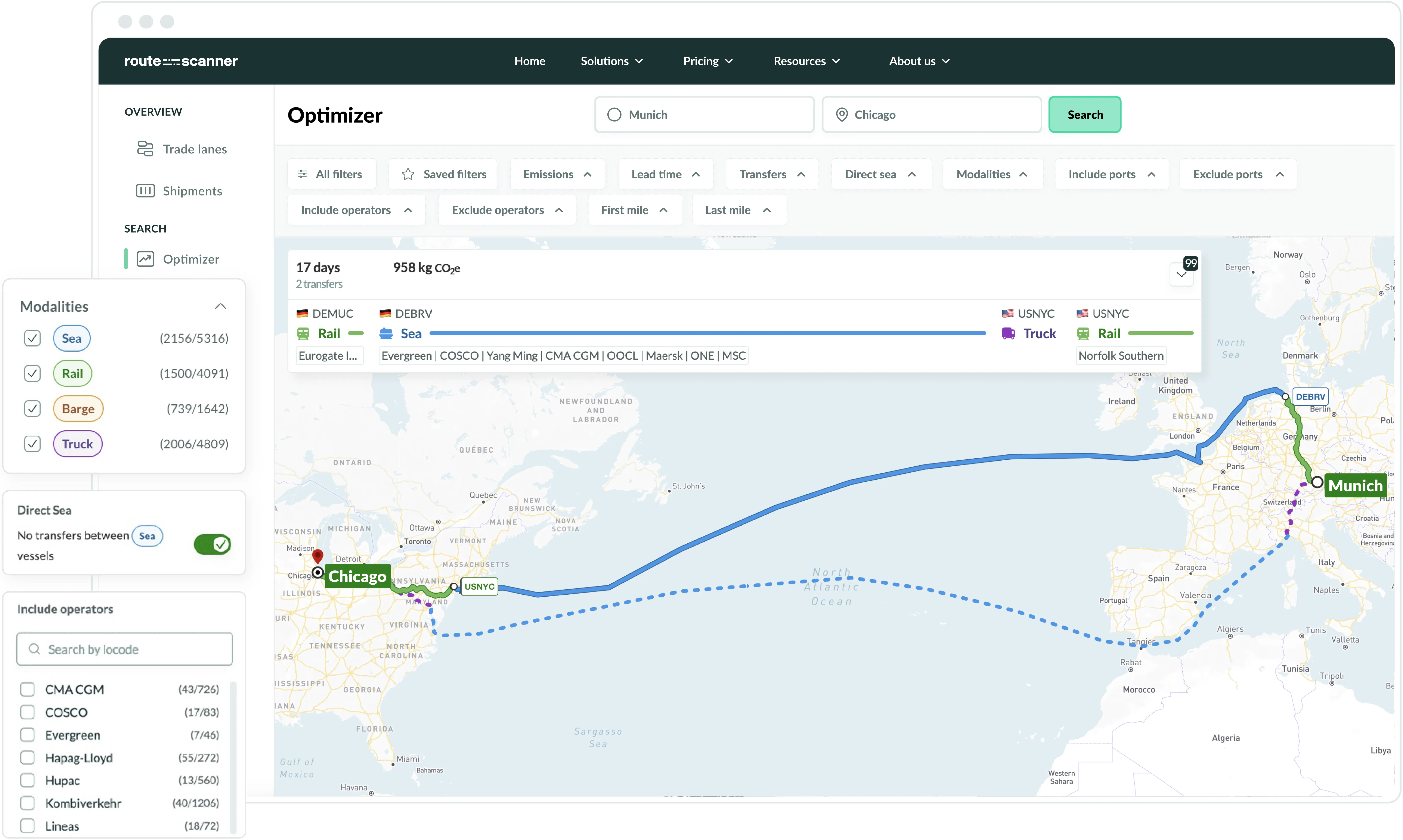Screen dimensions: 1403x840
Task: Open All filters
Action: pyautogui.click(x=331, y=174)
